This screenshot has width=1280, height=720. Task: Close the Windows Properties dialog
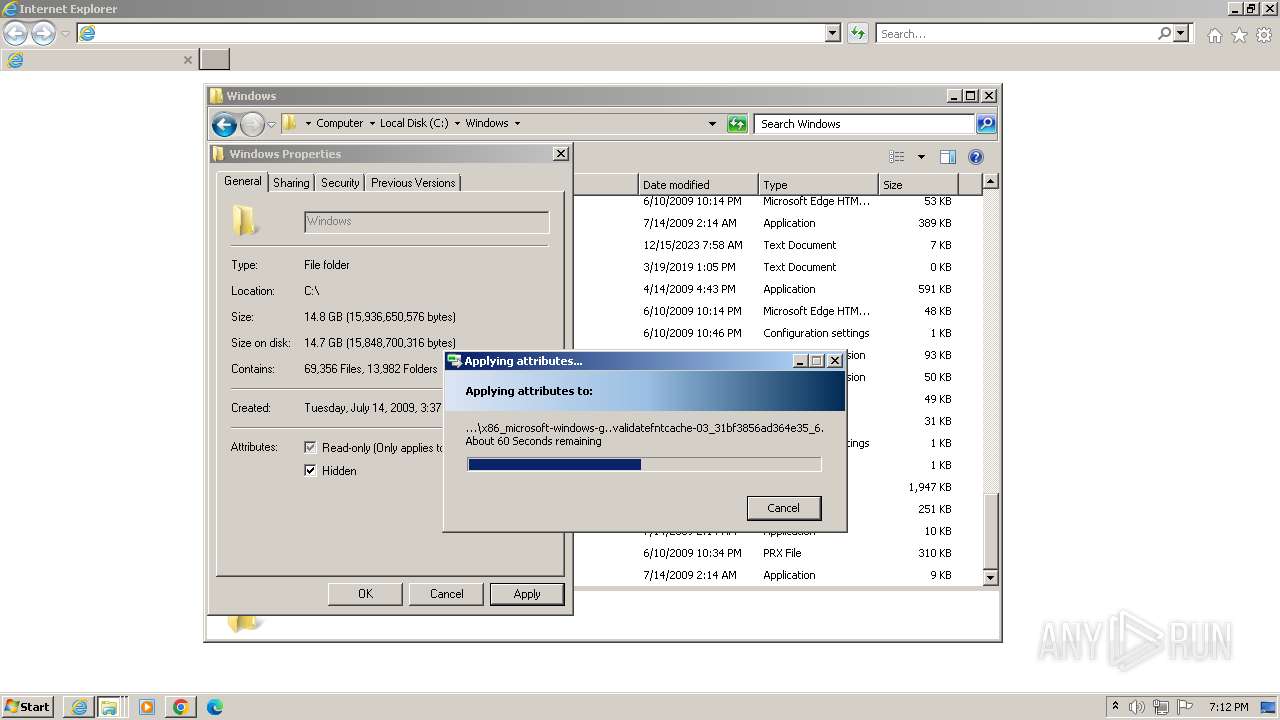click(561, 154)
